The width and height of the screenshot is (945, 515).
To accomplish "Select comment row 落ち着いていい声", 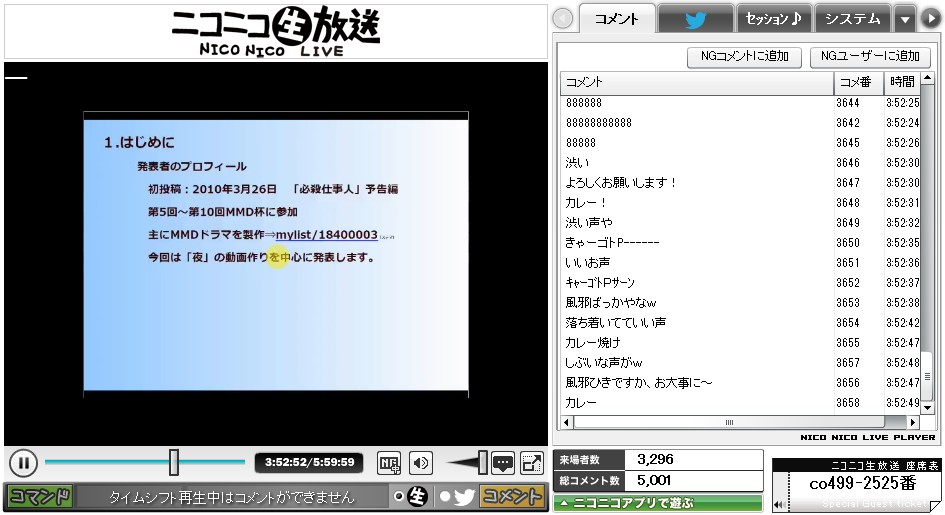I will [740, 322].
